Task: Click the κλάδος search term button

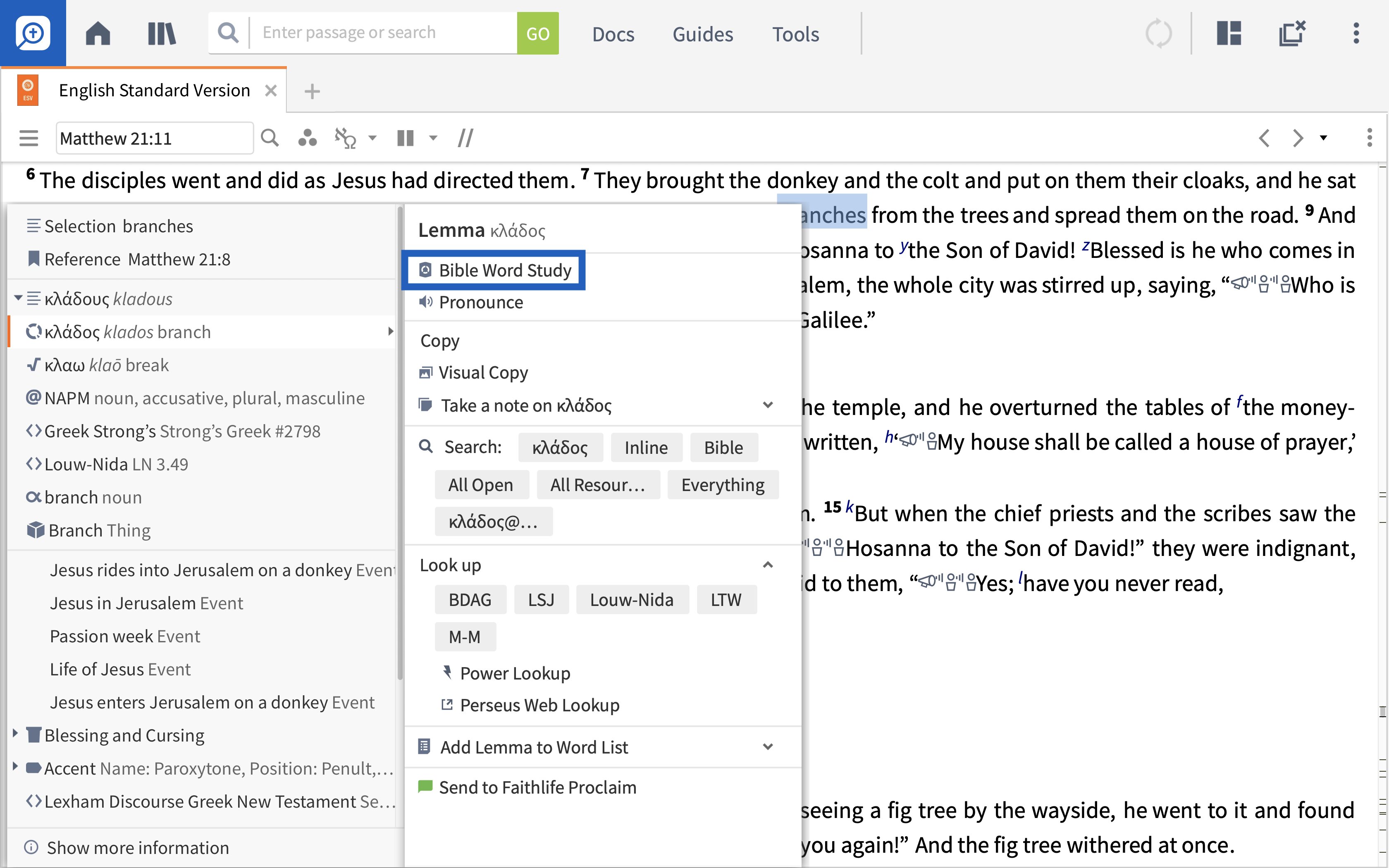Action: click(x=560, y=447)
